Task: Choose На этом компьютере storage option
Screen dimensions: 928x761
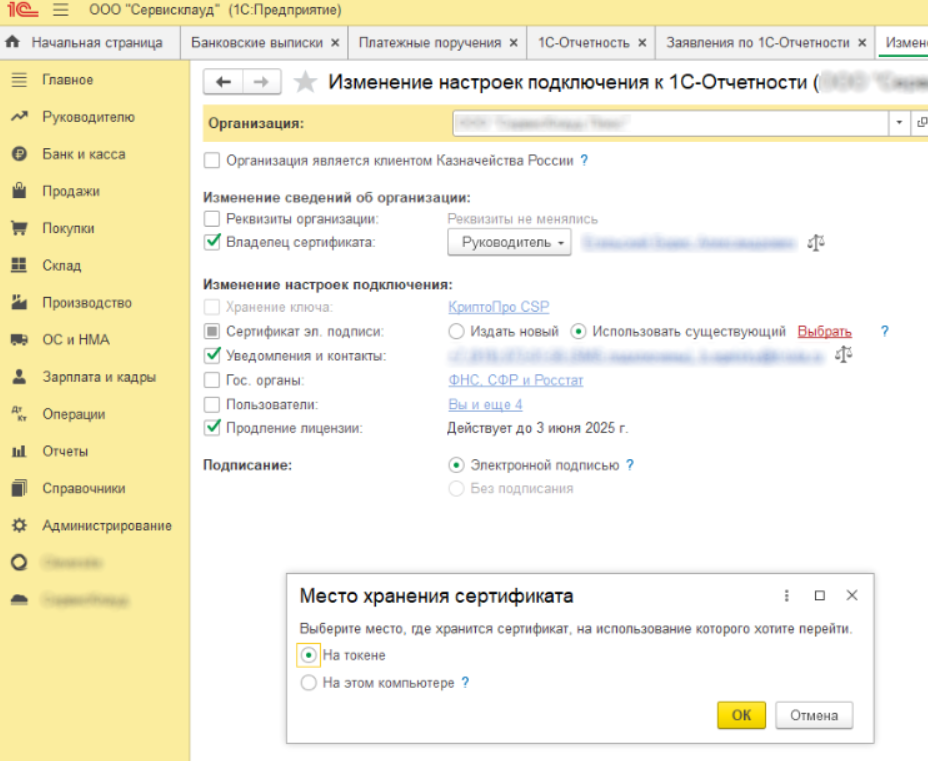Action: tap(308, 682)
